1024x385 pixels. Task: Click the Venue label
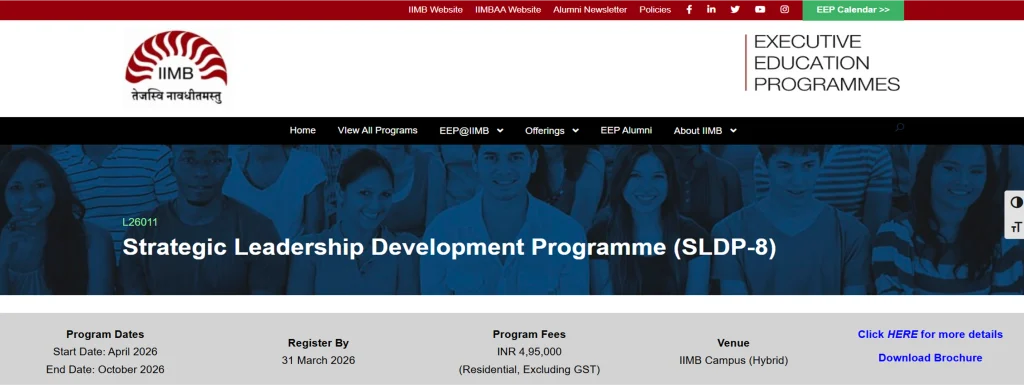click(733, 343)
